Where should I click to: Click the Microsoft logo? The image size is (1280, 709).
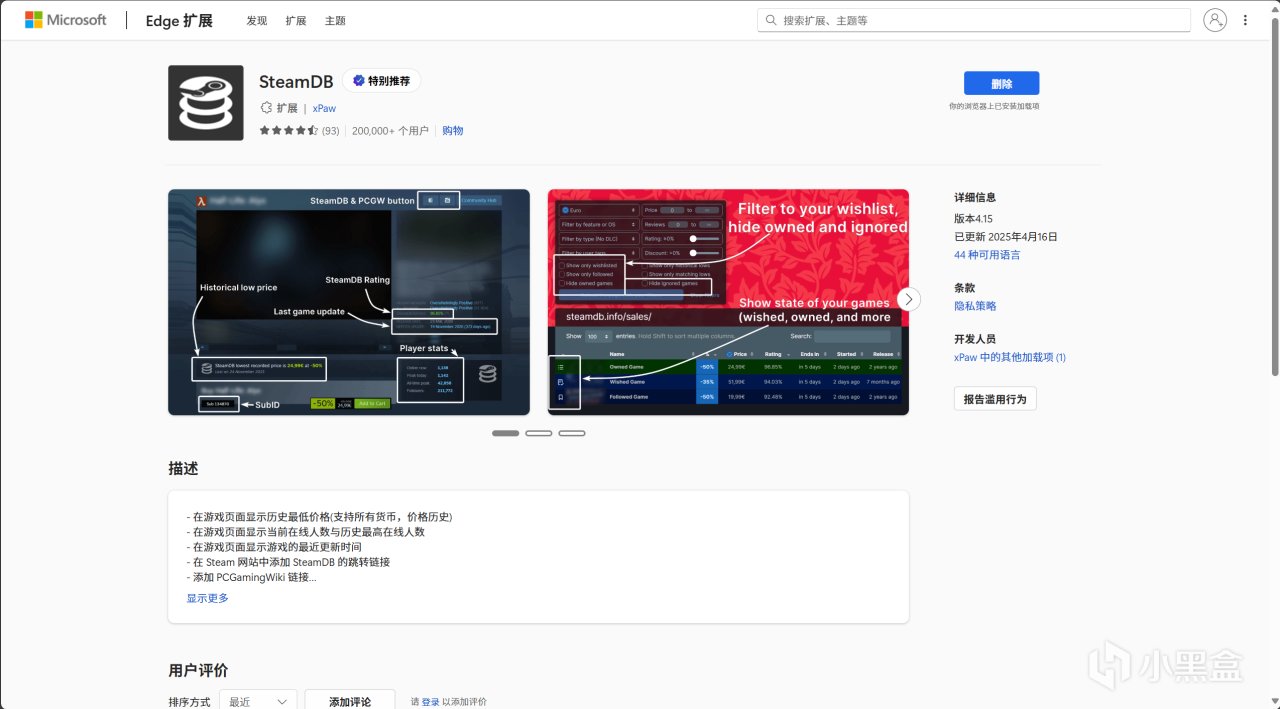[66, 20]
